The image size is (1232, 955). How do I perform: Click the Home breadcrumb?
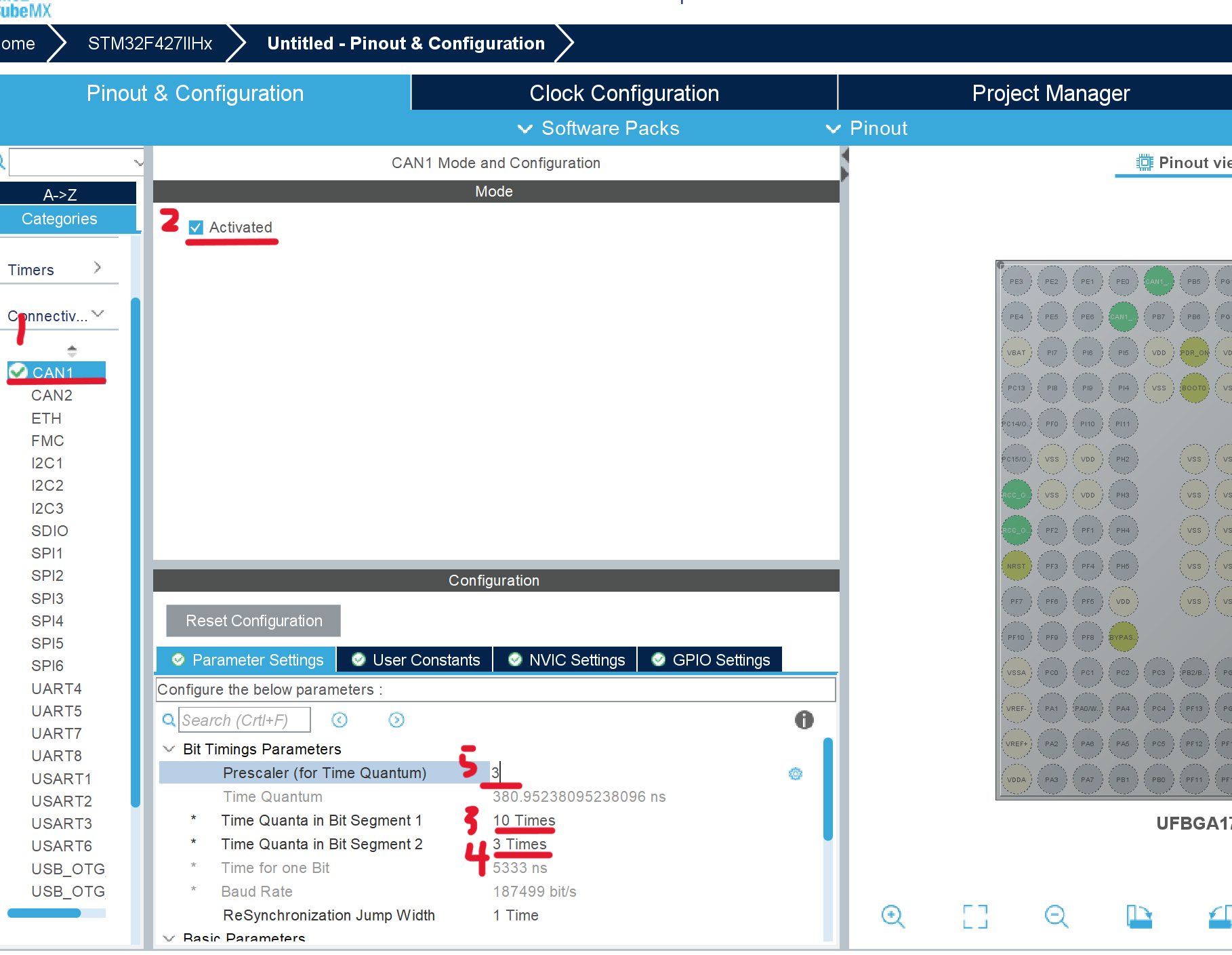coord(18,43)
